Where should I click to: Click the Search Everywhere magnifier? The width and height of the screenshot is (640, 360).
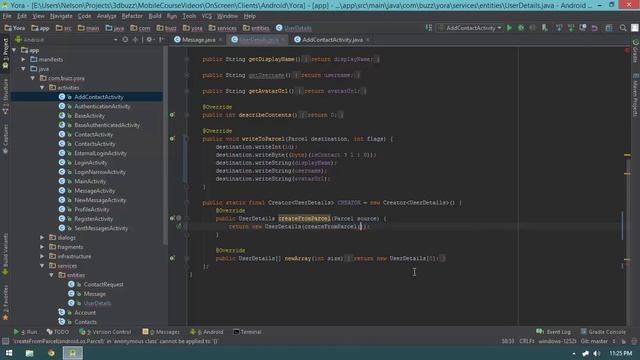click(623, 28)
